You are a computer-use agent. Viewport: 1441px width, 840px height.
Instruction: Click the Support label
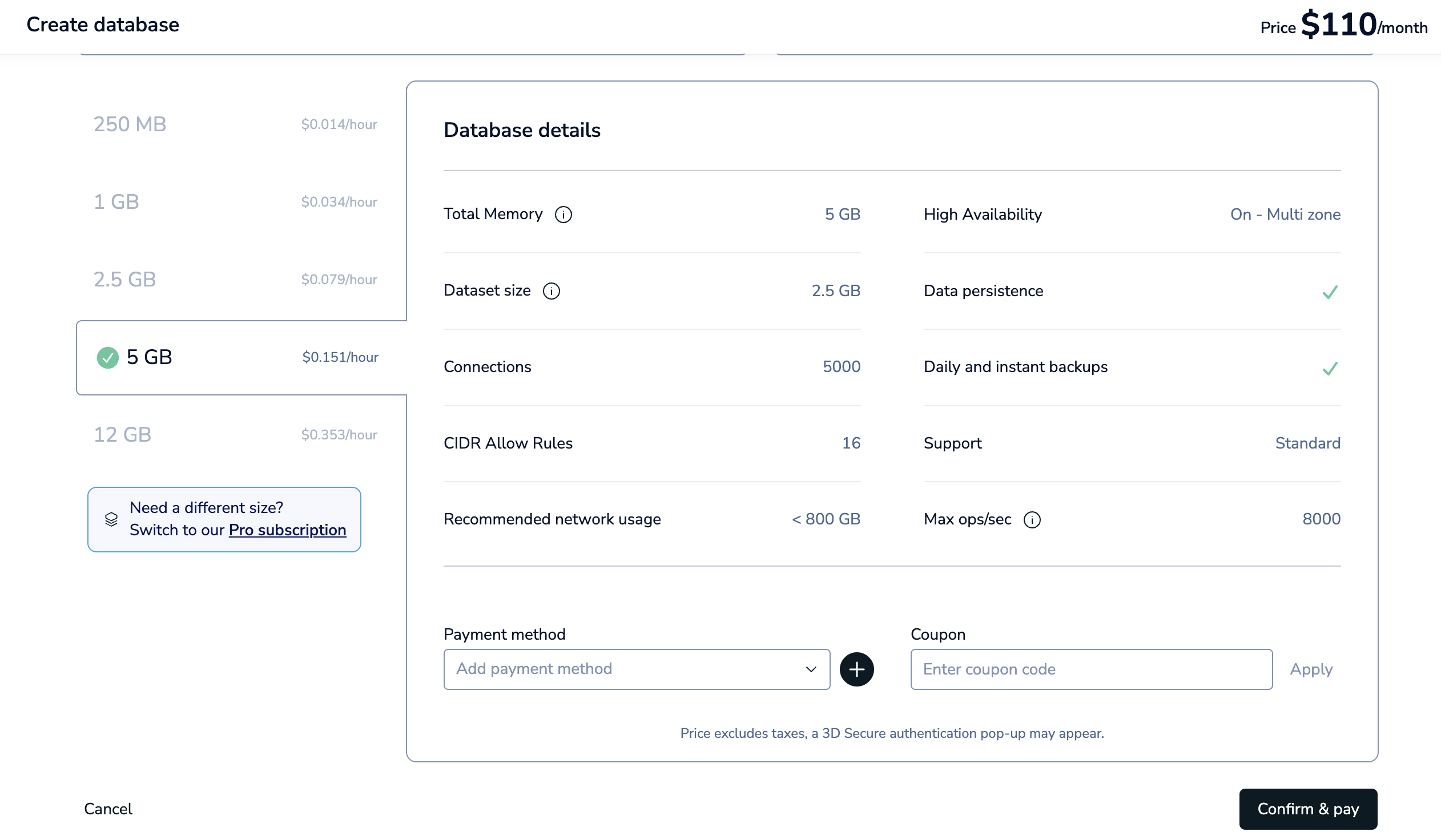click(x=953, y=443)
